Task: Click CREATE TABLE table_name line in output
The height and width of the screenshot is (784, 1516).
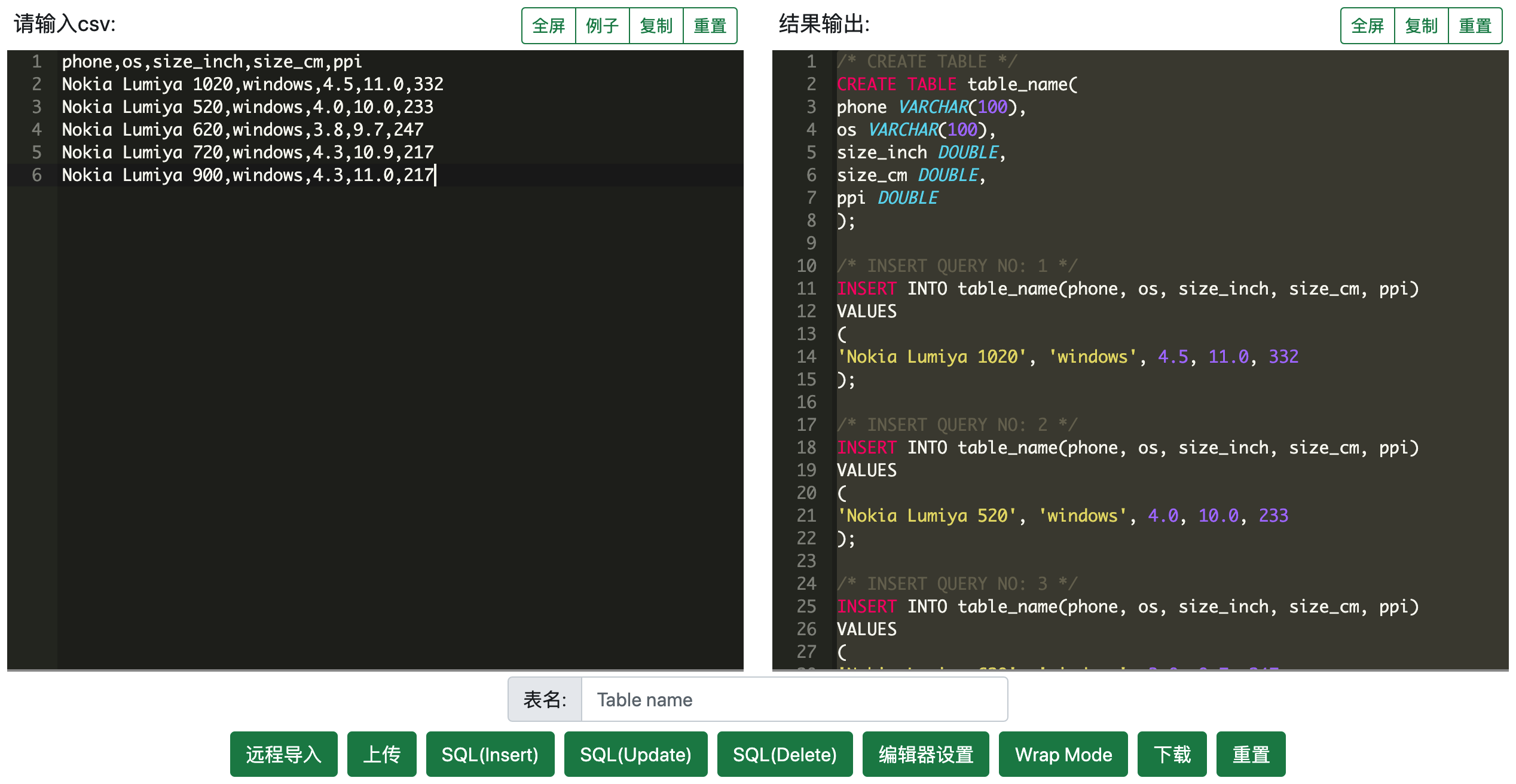Action: [x=956, y=84]
